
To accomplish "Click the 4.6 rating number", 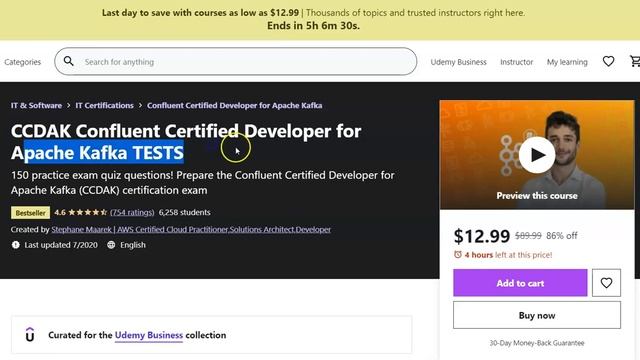I will point(60,212).
